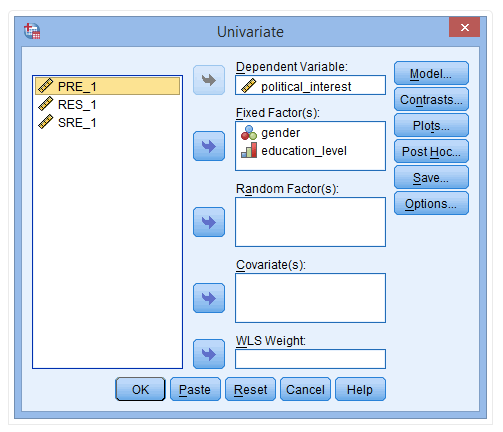The width and height of the screenshot is (503, 432).
Task: Open the Options... dialog
Action: click(x=431, y=203)
